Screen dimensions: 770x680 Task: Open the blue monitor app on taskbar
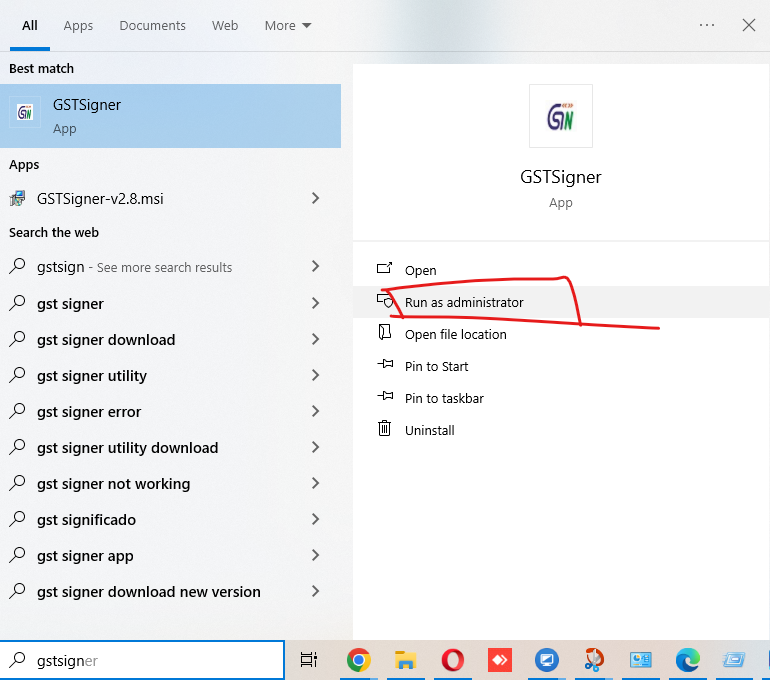click(547, 660)
